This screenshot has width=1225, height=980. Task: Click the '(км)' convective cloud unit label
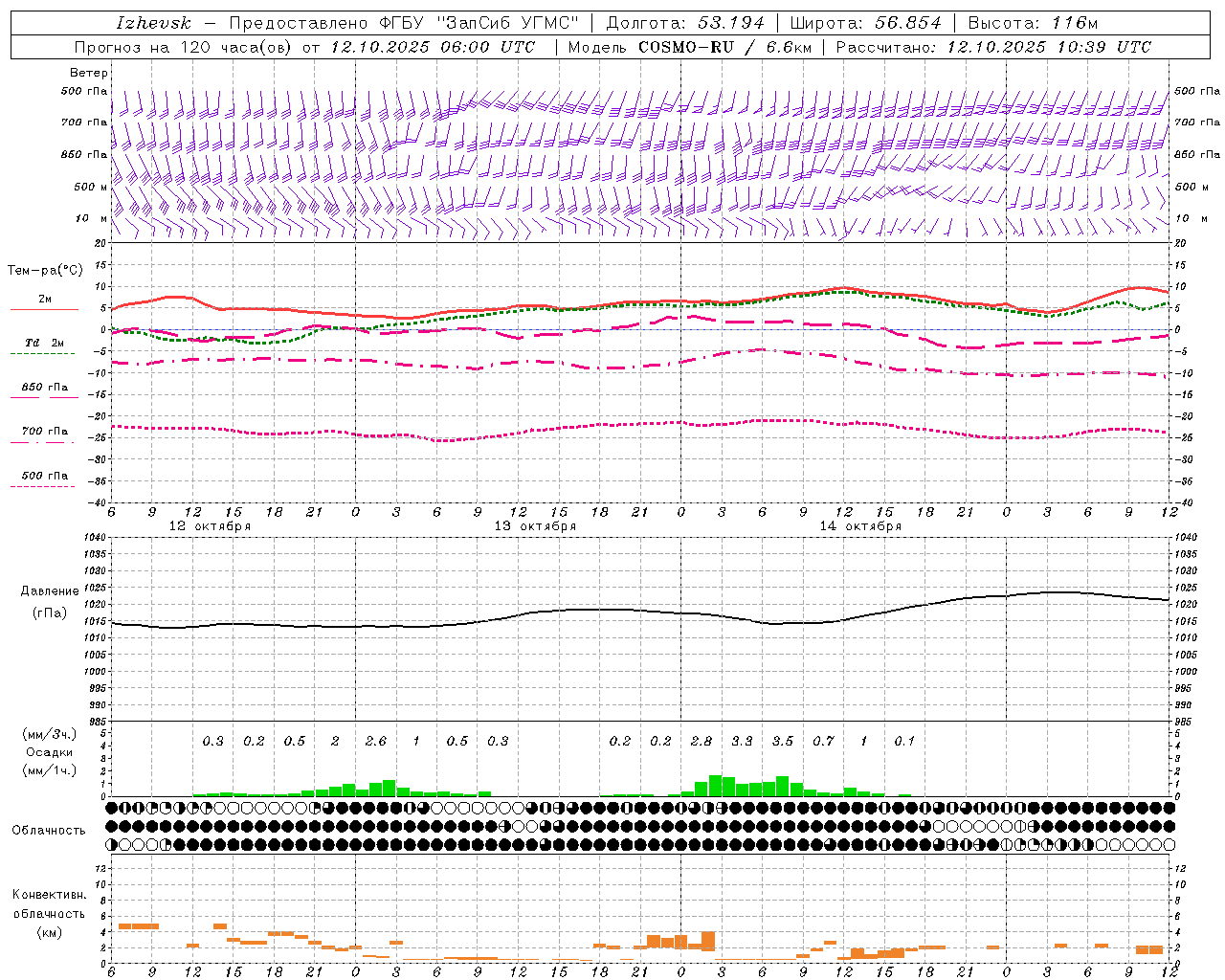[50, 932]
